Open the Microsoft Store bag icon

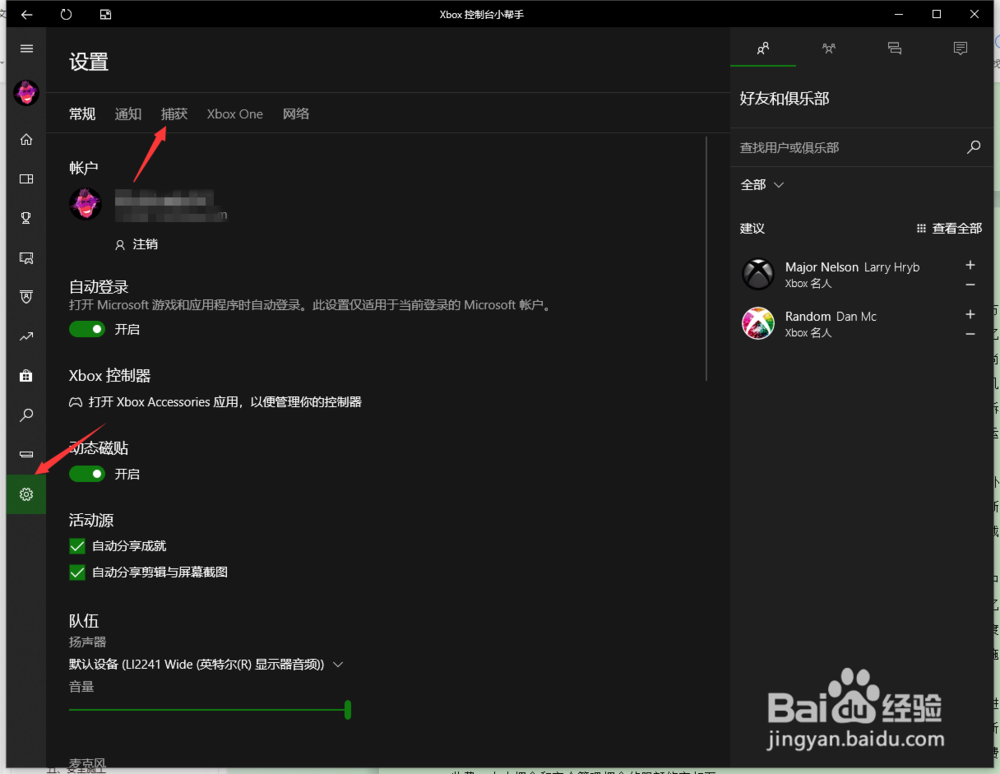click(x=26, y=376)
